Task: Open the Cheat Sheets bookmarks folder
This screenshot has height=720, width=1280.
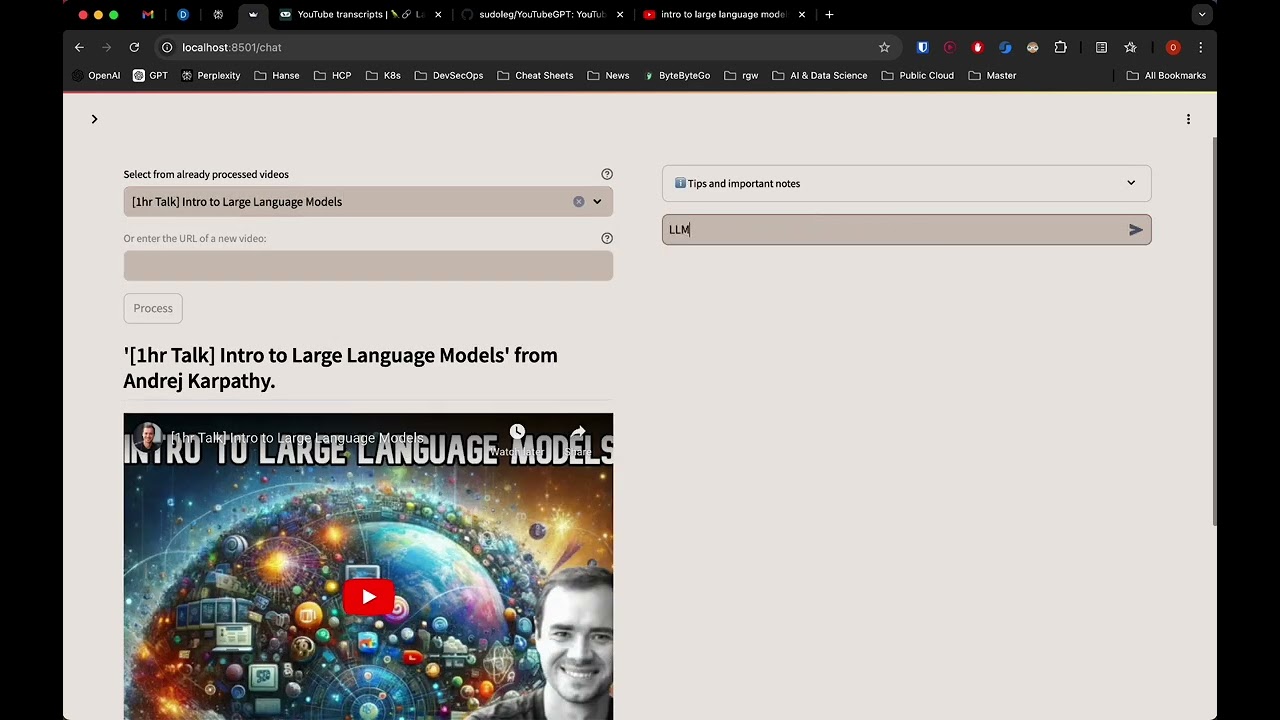Action: click(535, 76)
